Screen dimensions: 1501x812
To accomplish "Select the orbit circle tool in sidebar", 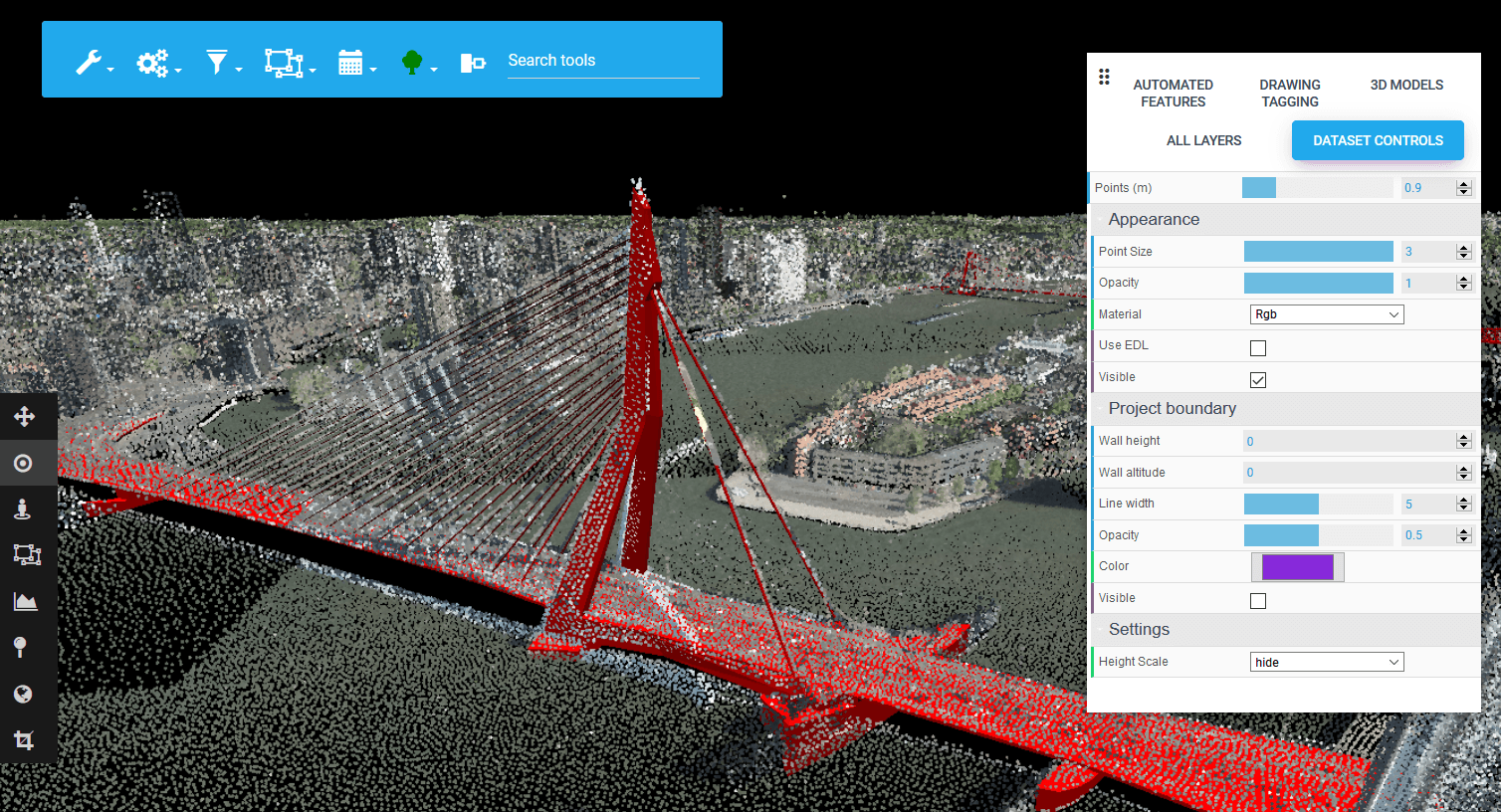I will tap(23, 463).
